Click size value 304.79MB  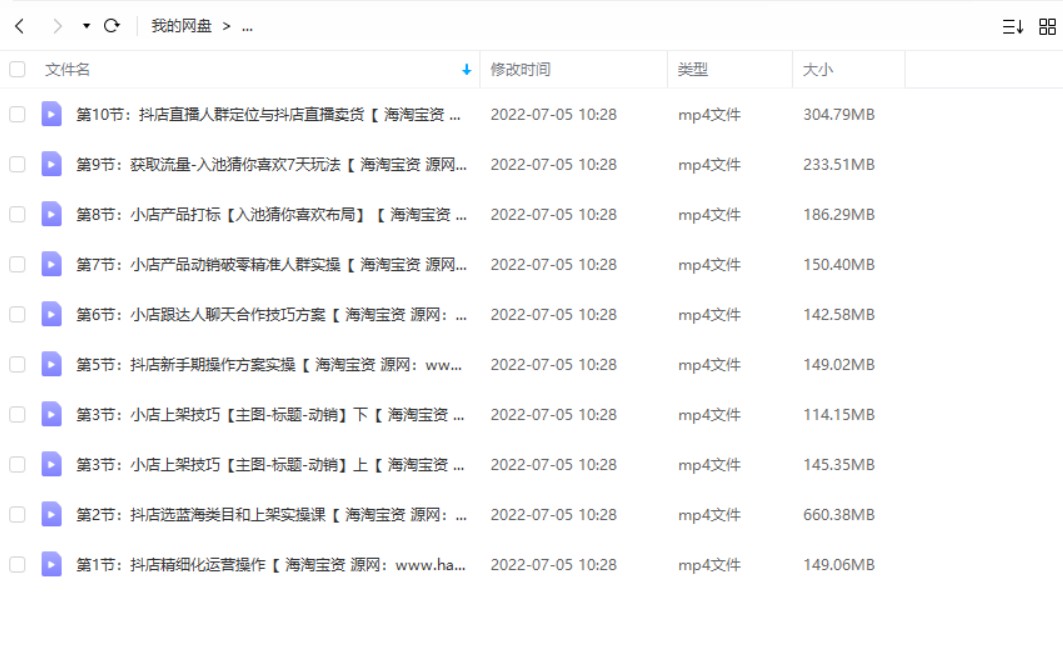[x=839, y=115]
